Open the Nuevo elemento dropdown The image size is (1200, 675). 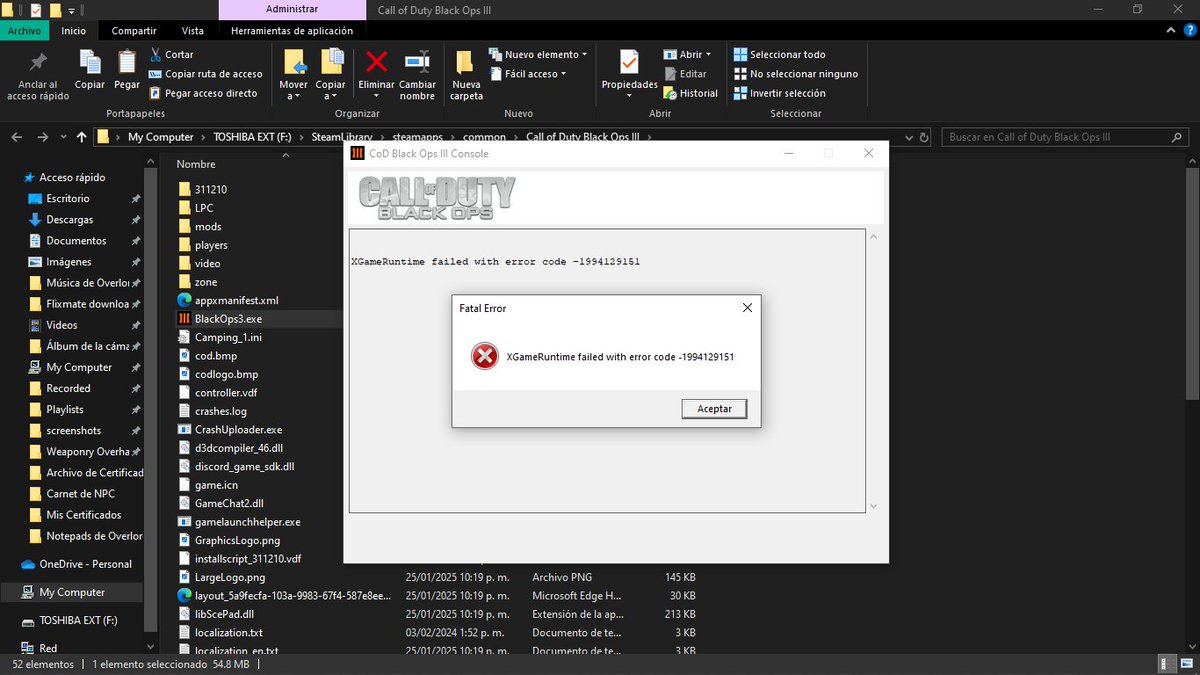pyautogui.click(x=538, y=54)
